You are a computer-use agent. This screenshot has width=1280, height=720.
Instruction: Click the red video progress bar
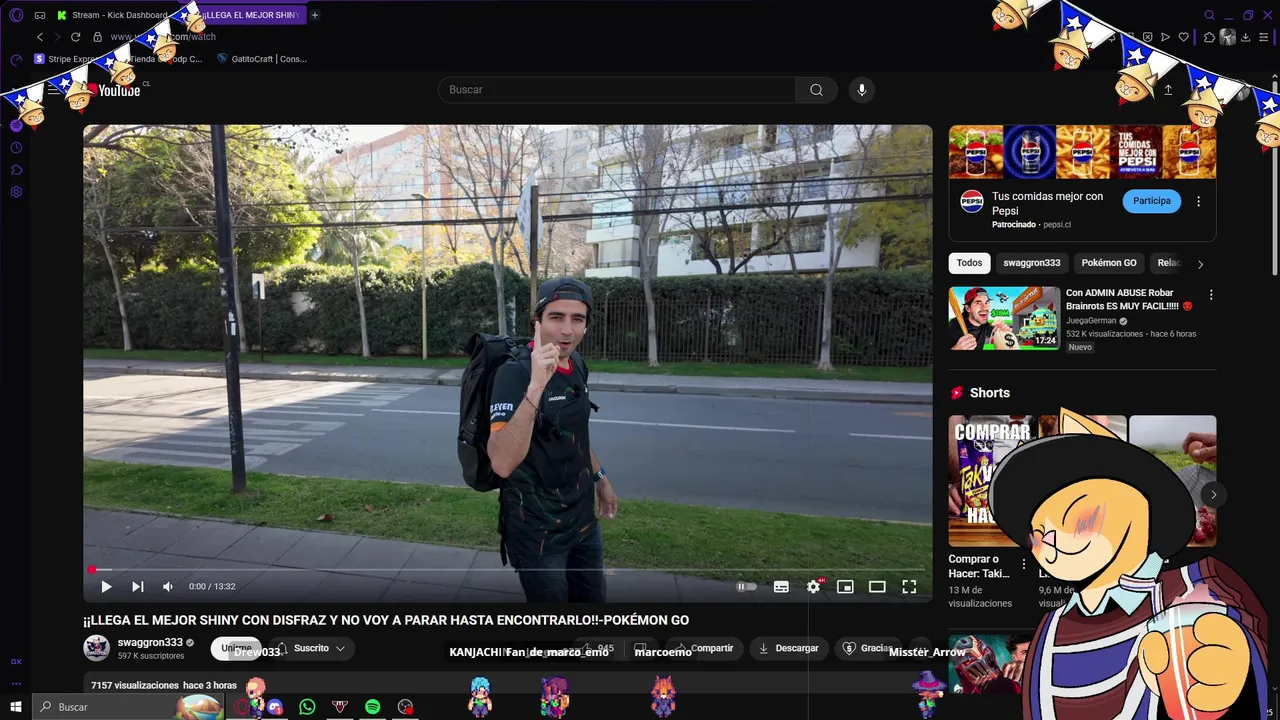pyautogui.click(x=508, y=569)
